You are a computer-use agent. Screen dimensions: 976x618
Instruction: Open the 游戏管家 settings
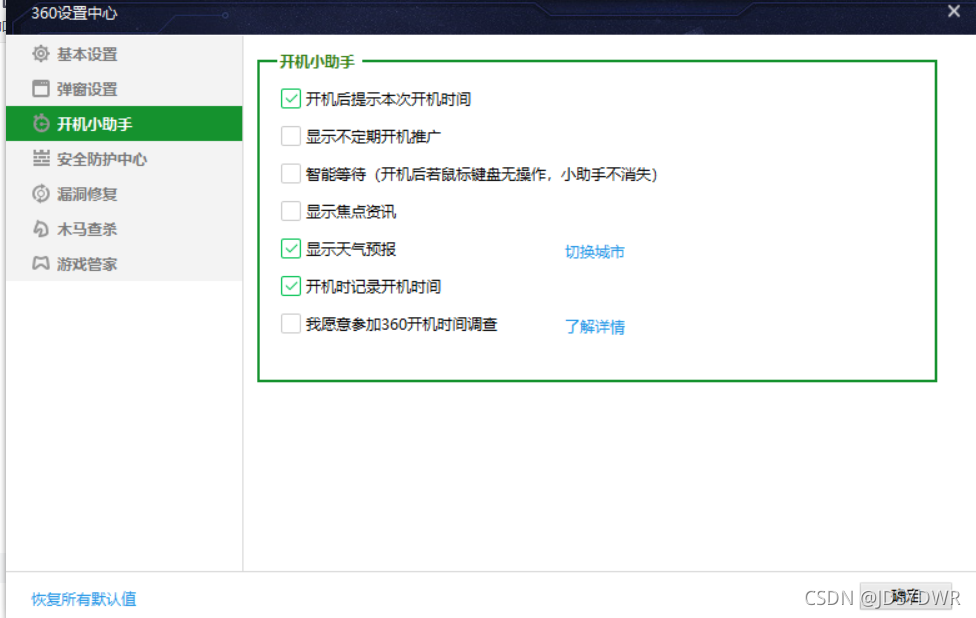click(x=124, y=264)
